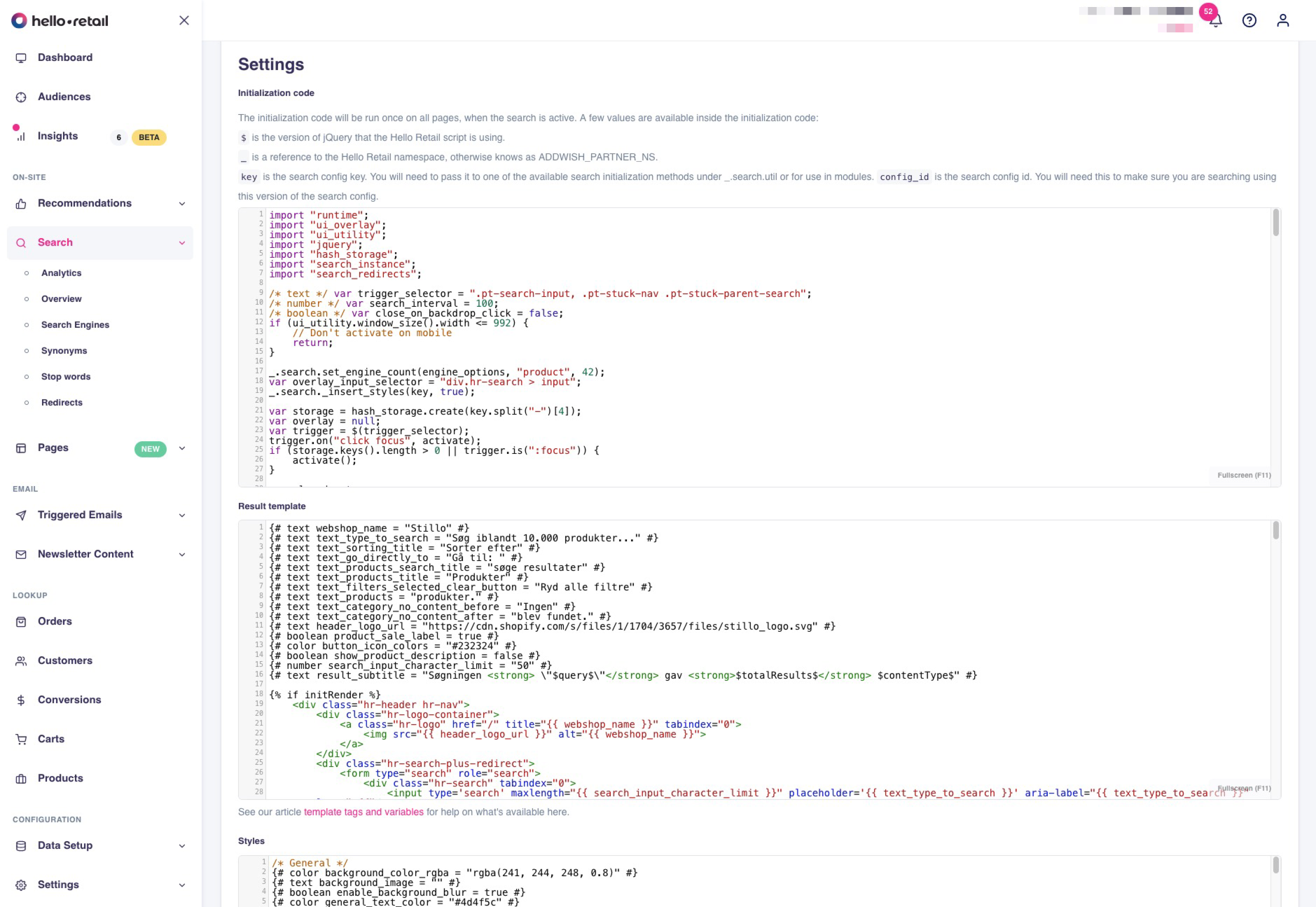Image resolution: width=1316 pixels, height=907 pixels.
Task: Click the Styles editor scrollbar
Action: pos(1276,866)
